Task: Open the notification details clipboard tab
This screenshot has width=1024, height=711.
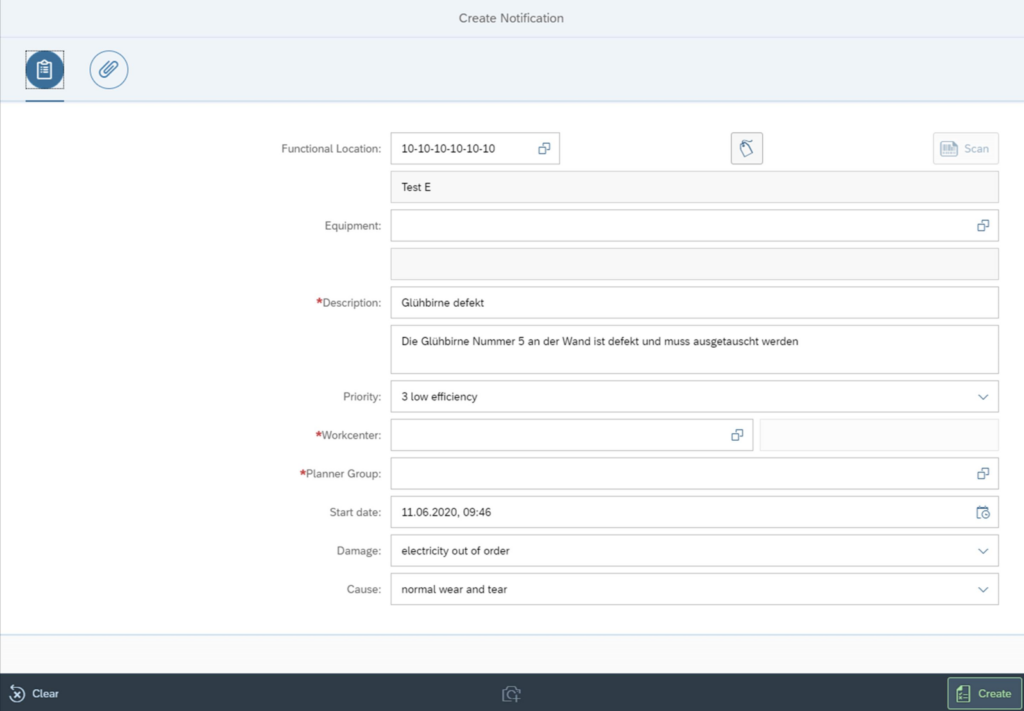Action: 45,70
